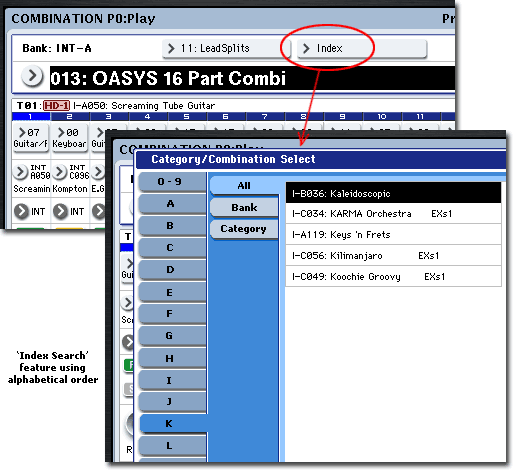
Task: Select I-B036: Kaleidoscopic in the list
Action: tap(393, 193)
